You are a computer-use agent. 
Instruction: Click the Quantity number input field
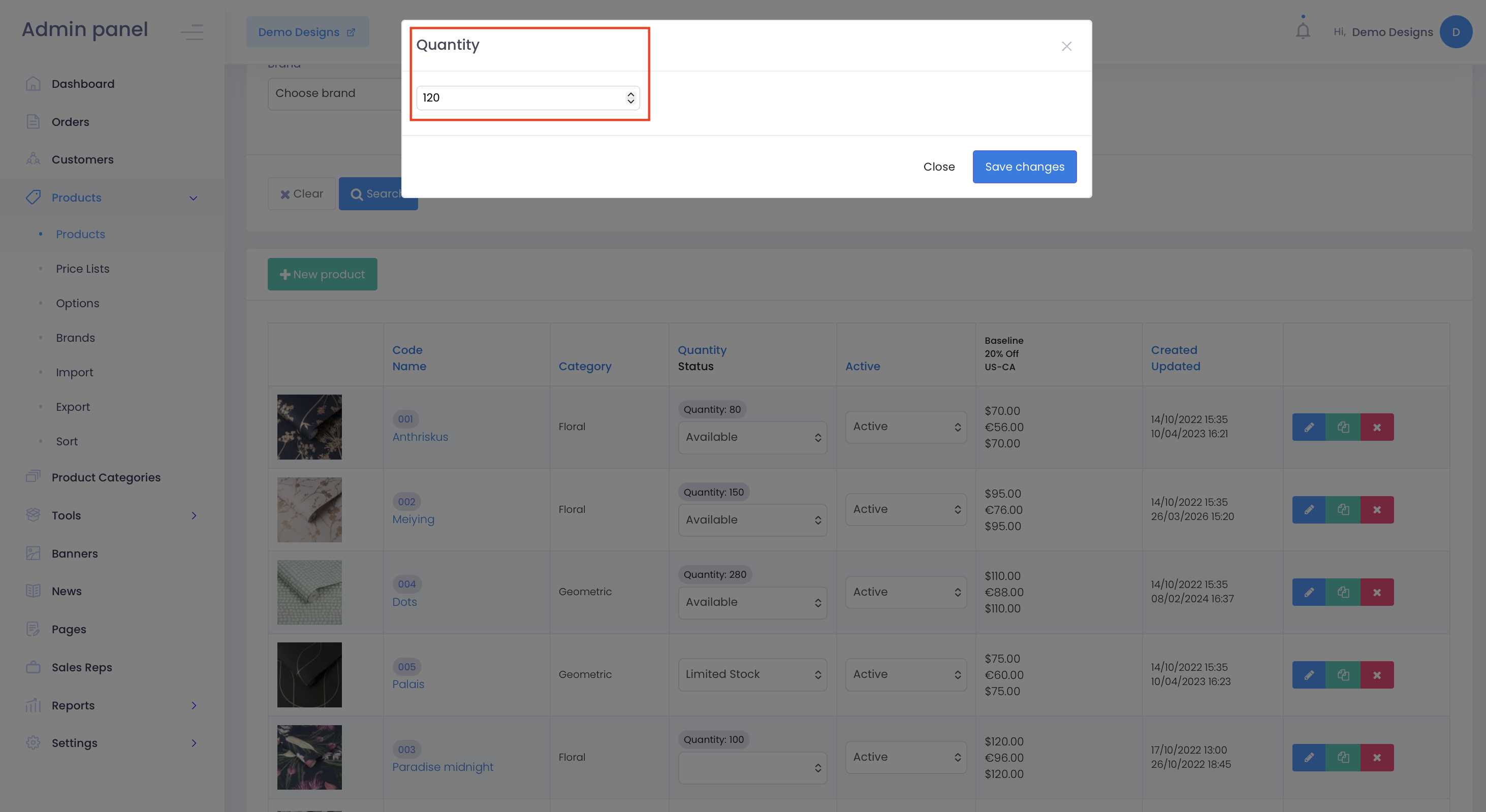pos(519,98)
